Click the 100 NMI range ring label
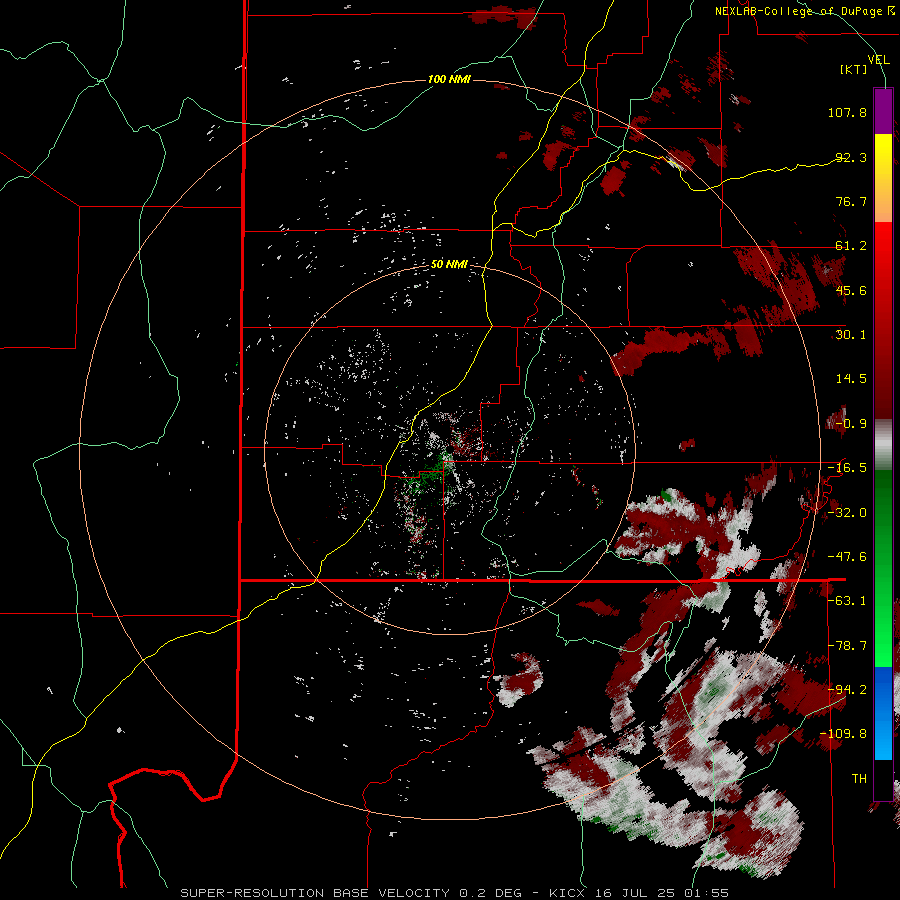 [449, 79]
